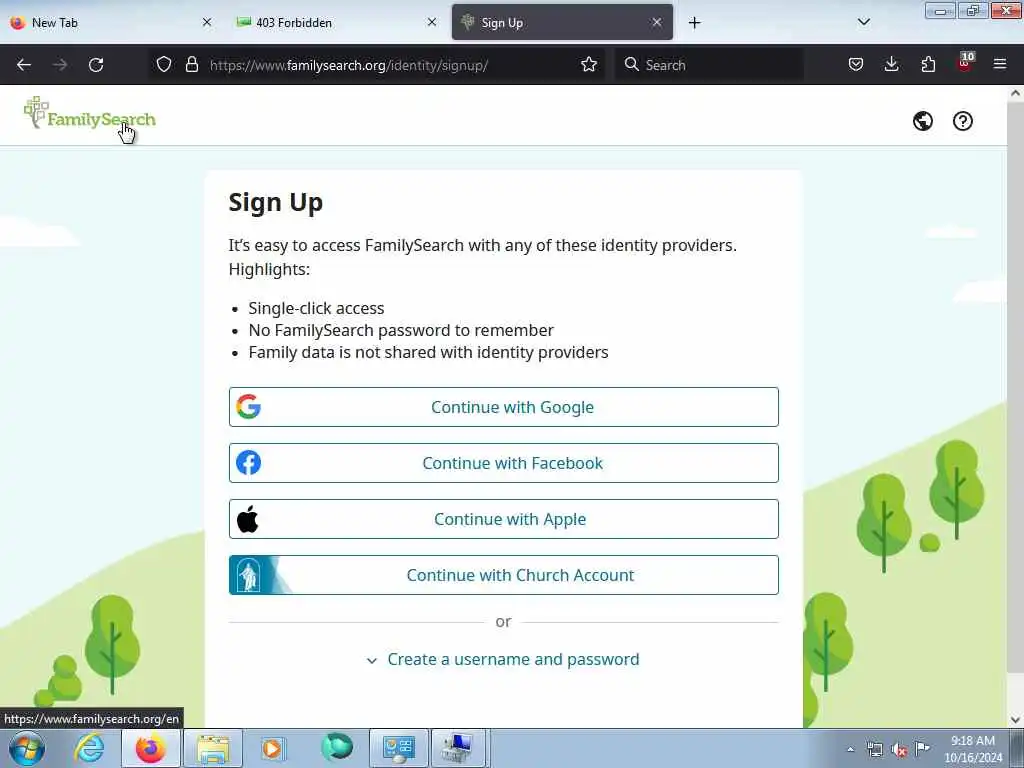Screen dimensions: 1024x768
Task: Continue with Facebook
Action: click(504, 463)
